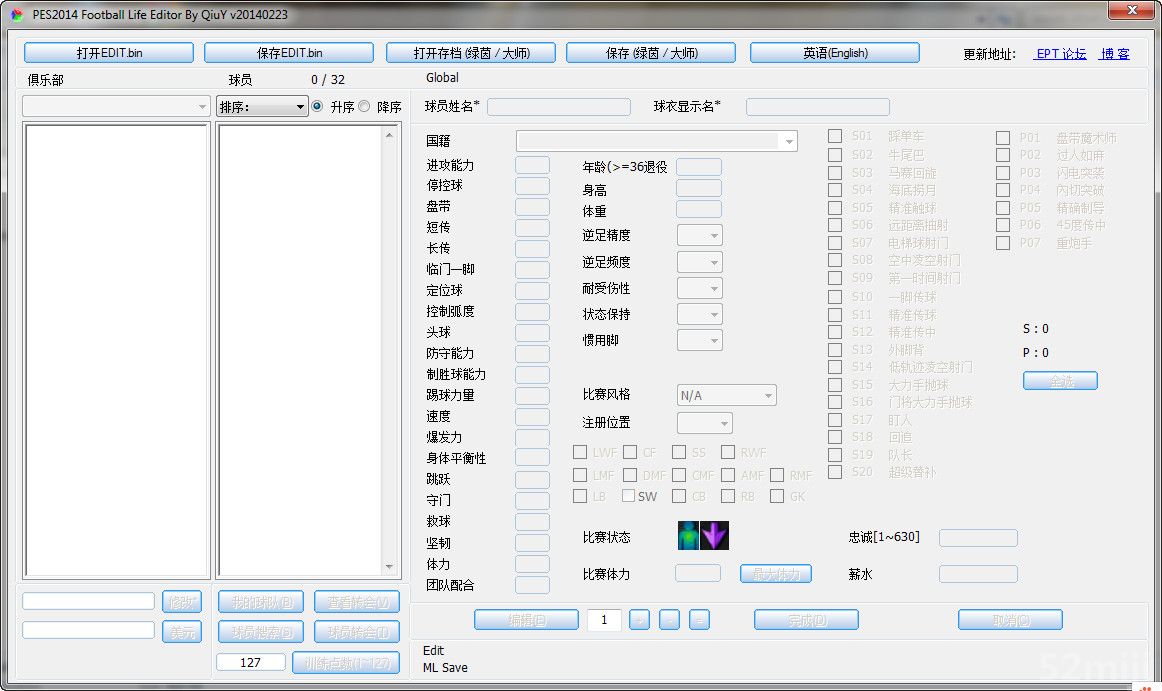Open the EPT 论坛 link
Image resolution: width=1162 pixels, height=691 pixels.
tap(1061, 54)
